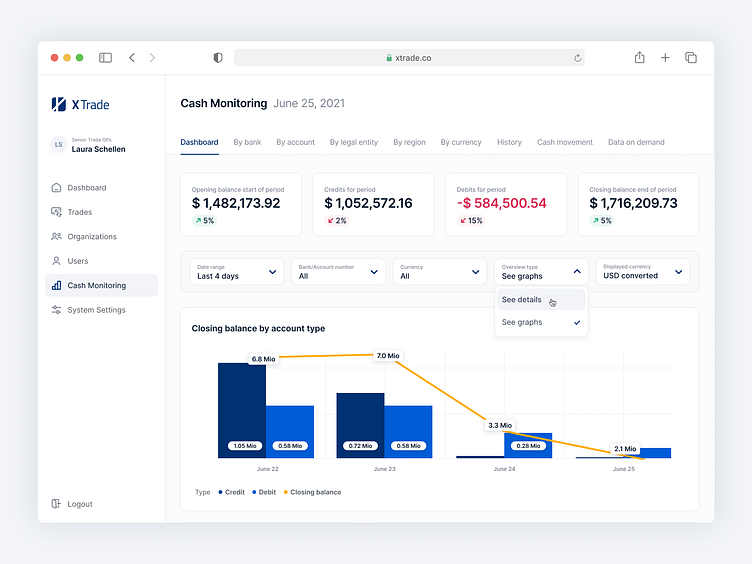Reload page using address bar refresh icon
Image resolution: width=752 pixels, height=564 pixels.
point(577,58)
